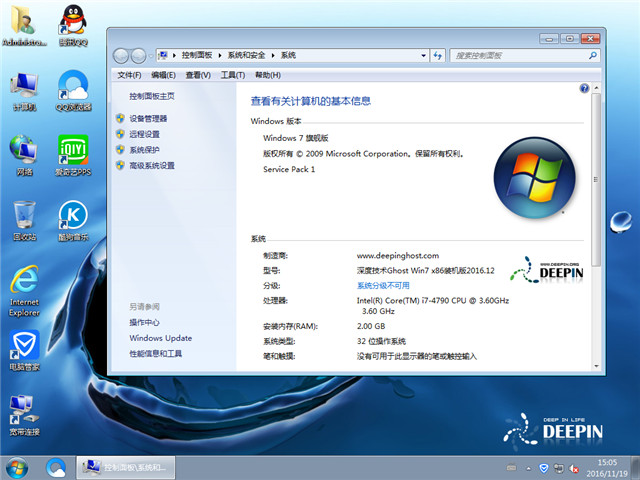Open the Windows Update link
Viewport: 640px width, 480px height.
[x=160, y=338]
